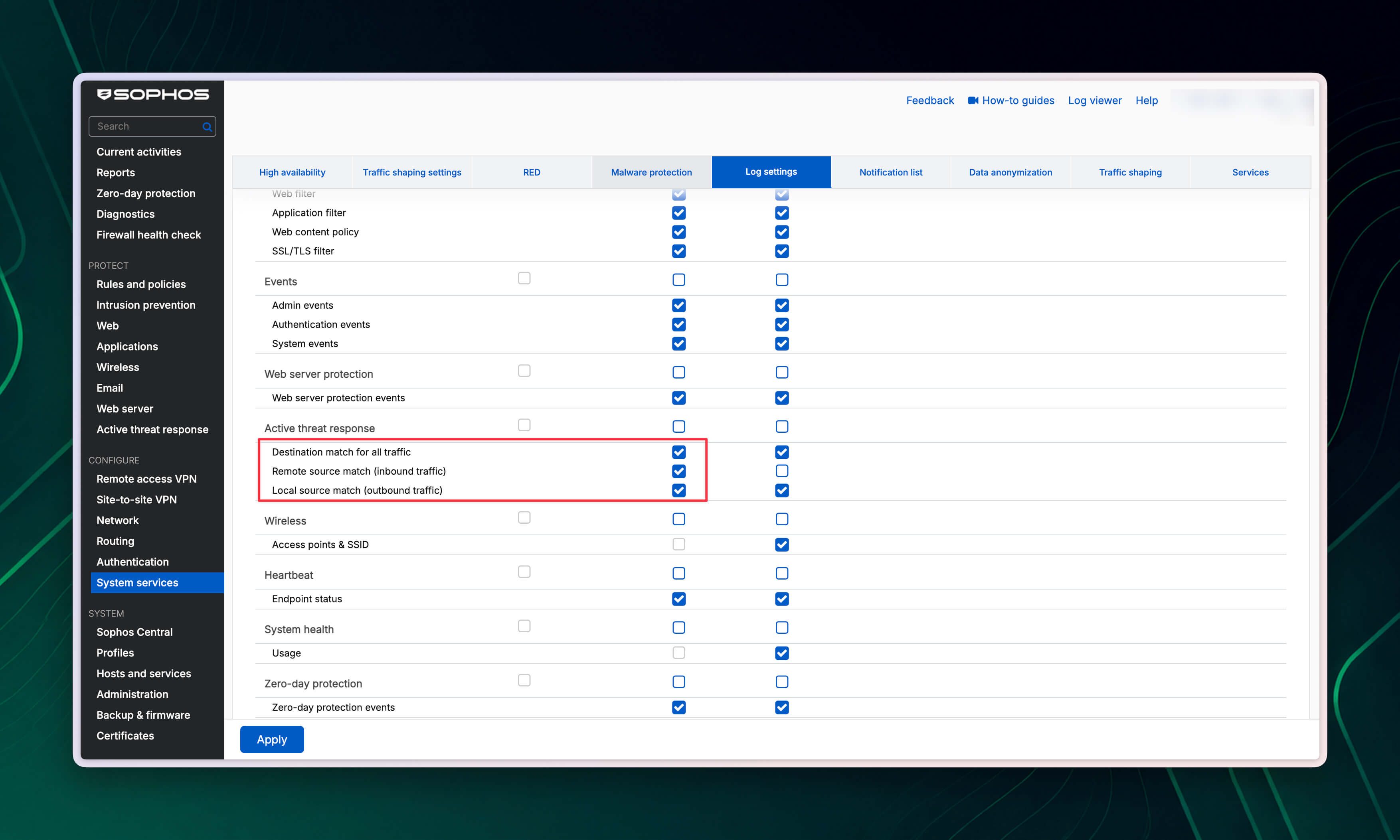
Task: Tick the rightmost checkbox in Heartbeat row
Action: tap(782, 574)
